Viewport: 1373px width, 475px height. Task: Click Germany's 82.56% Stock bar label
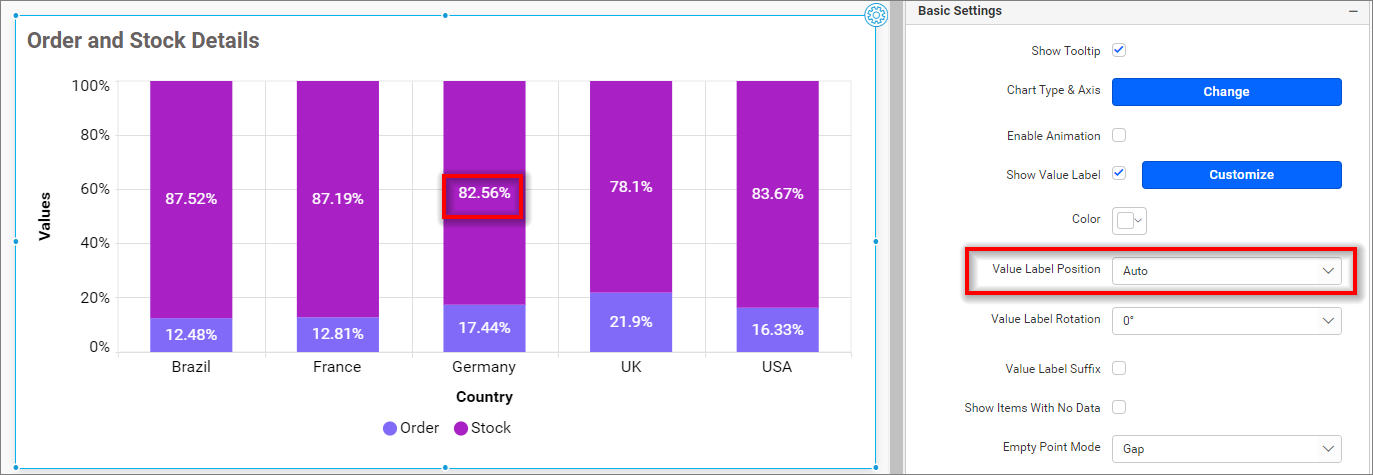pyautogui.click(x=484, y=193)
